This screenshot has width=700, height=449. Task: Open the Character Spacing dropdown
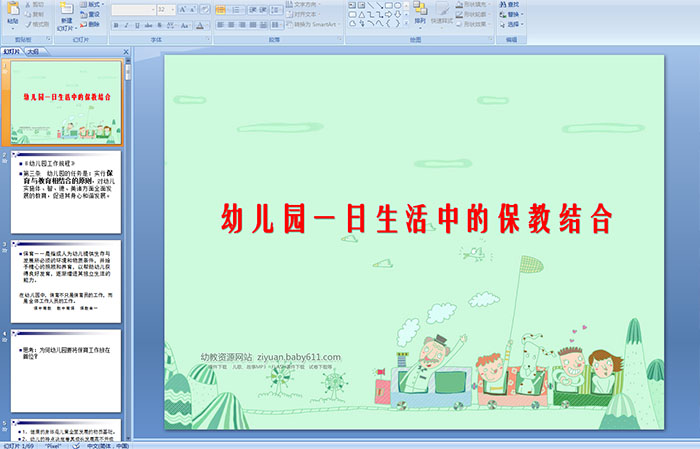pyautogui.click(x=171, y=25)
